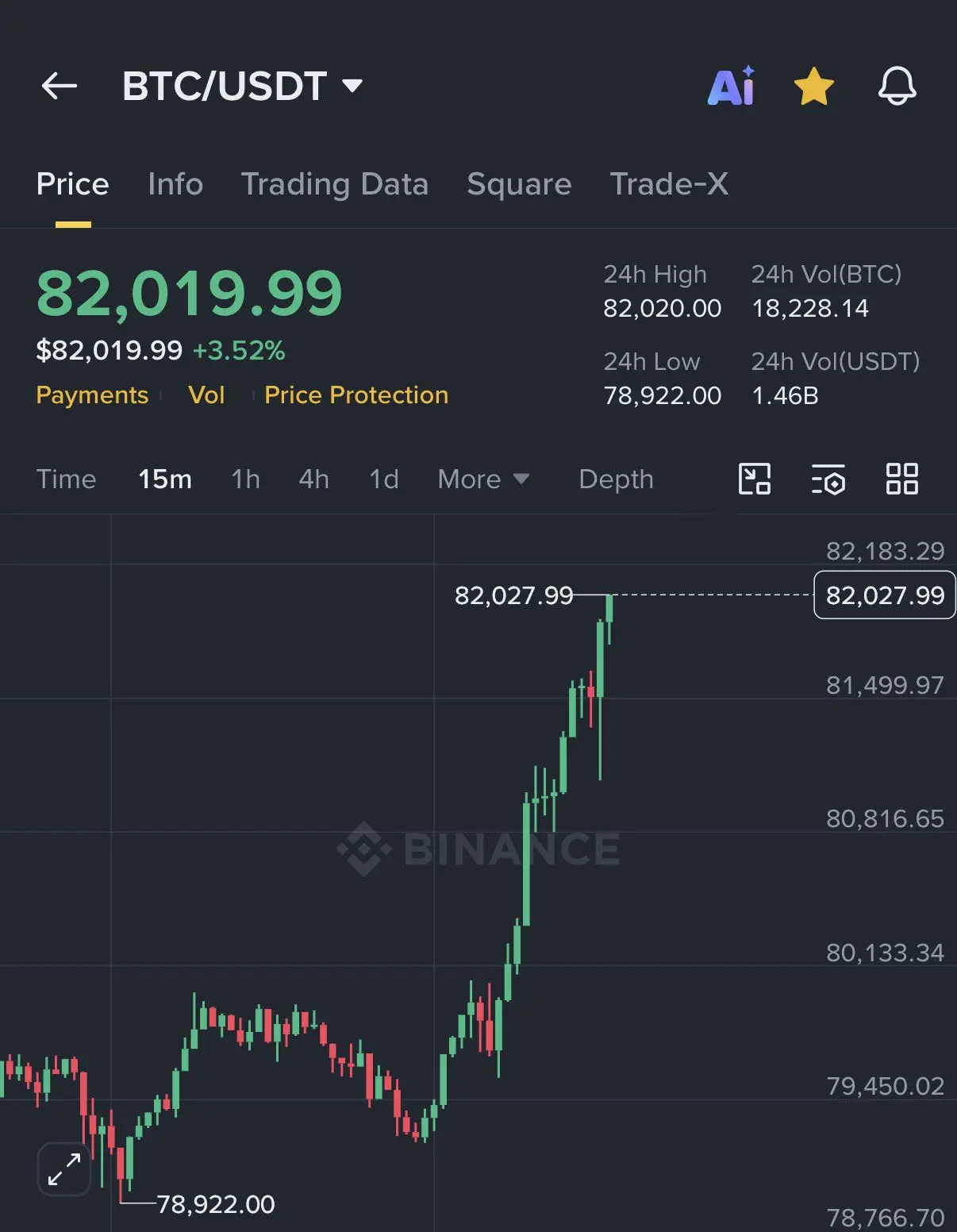Image resolution: width=957 pixels, height=1232 pixels.
Task: Tap the 82,027.99 high label beside candle
Action: pyautogui.click(x=513, y=595)
